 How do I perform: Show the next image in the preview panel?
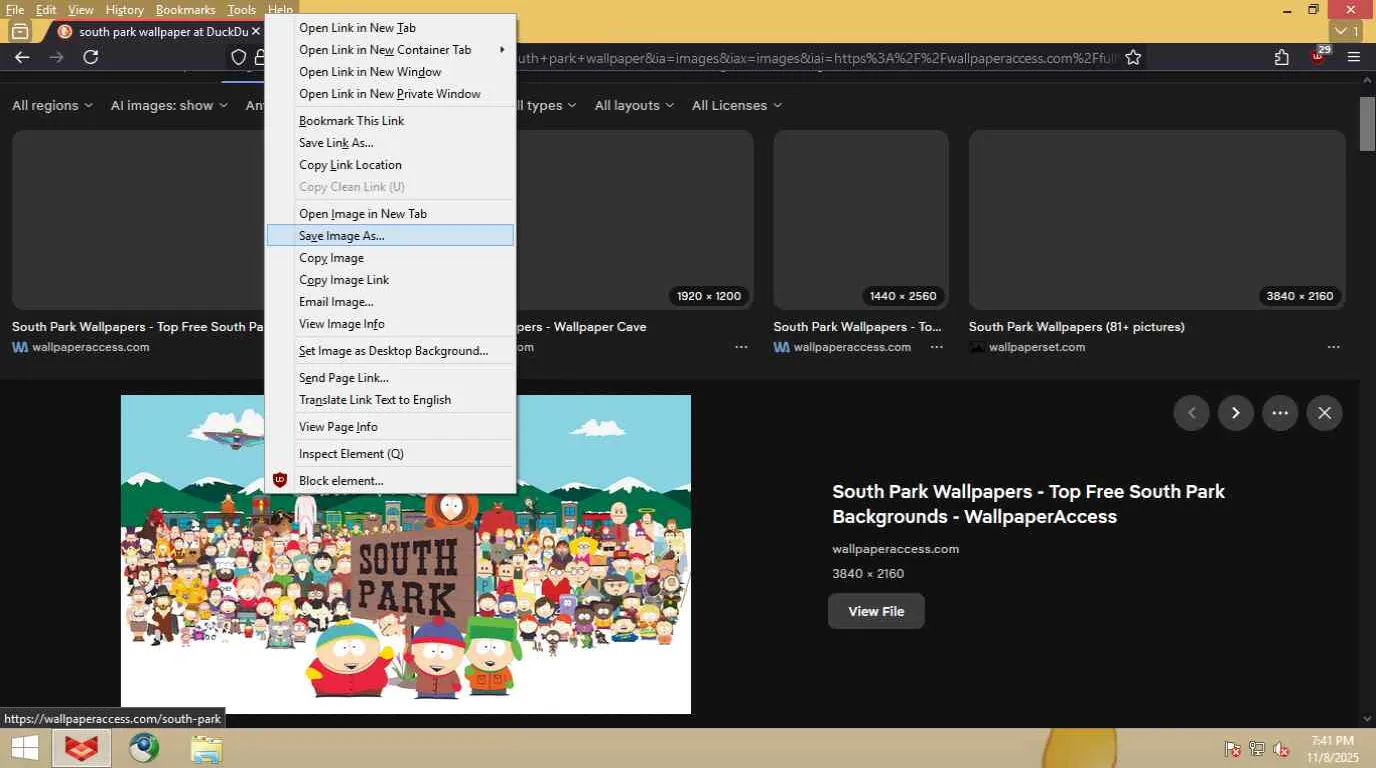1236,413
